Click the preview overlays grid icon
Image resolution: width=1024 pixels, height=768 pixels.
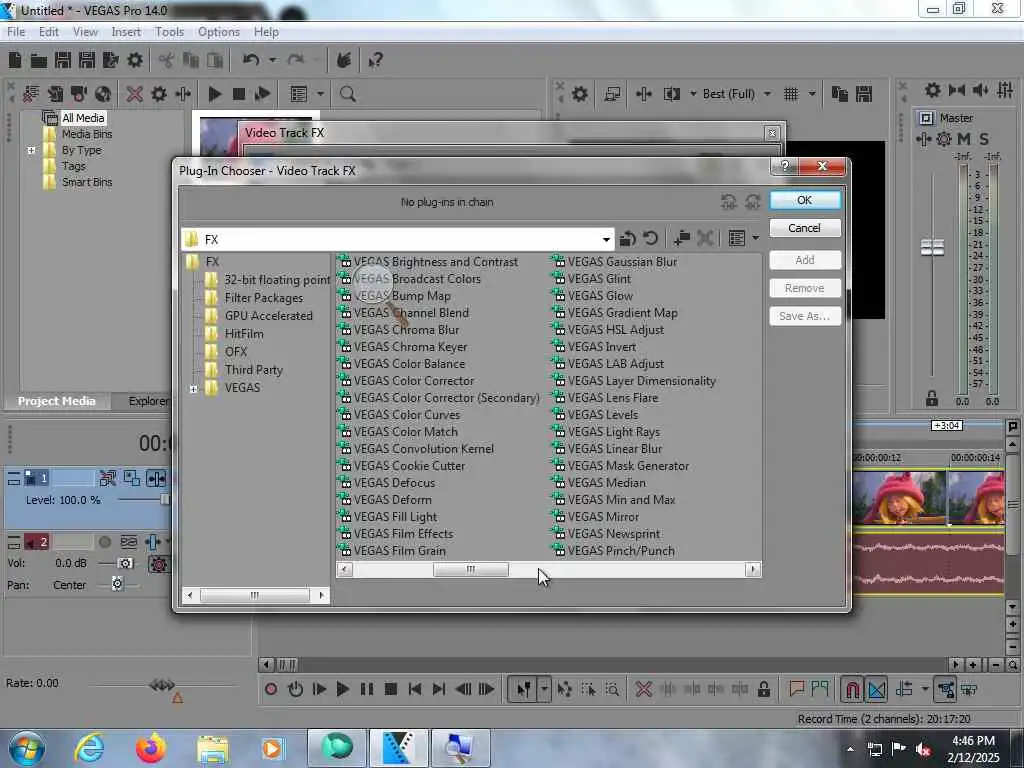click(791, 94)
